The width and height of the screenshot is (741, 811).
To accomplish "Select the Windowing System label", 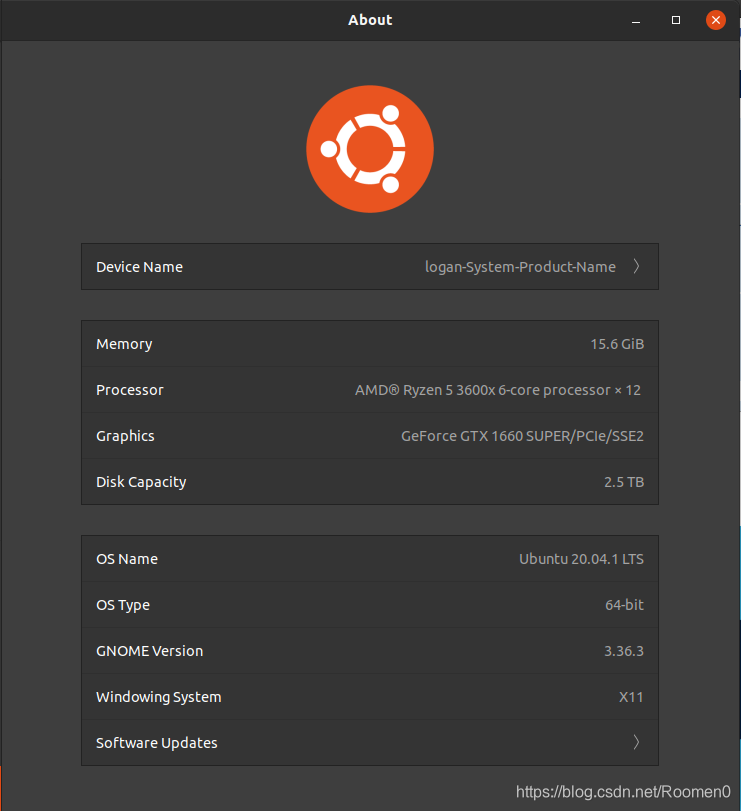I will [159, 697].
